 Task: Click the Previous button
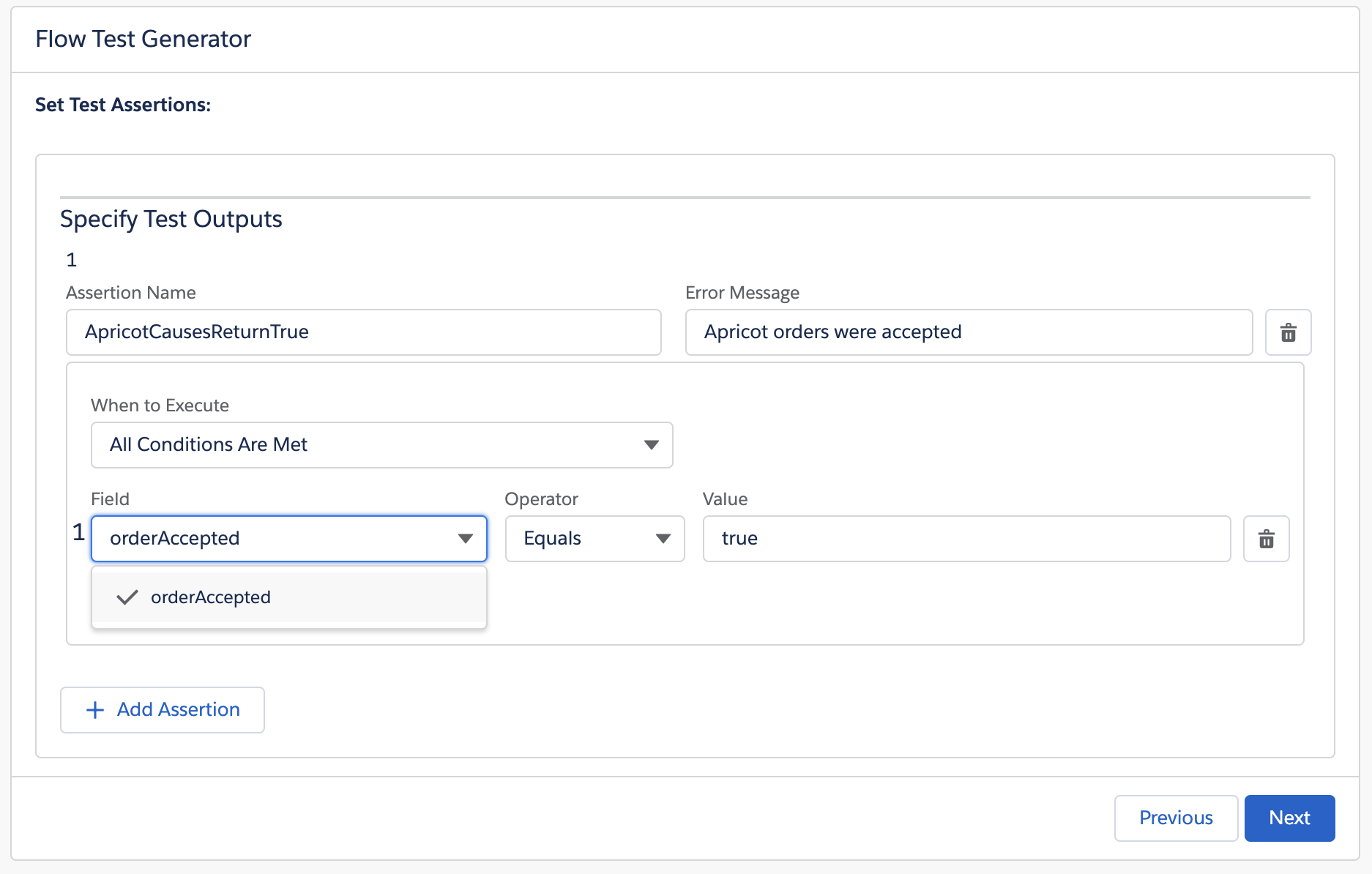point(1175,818)
